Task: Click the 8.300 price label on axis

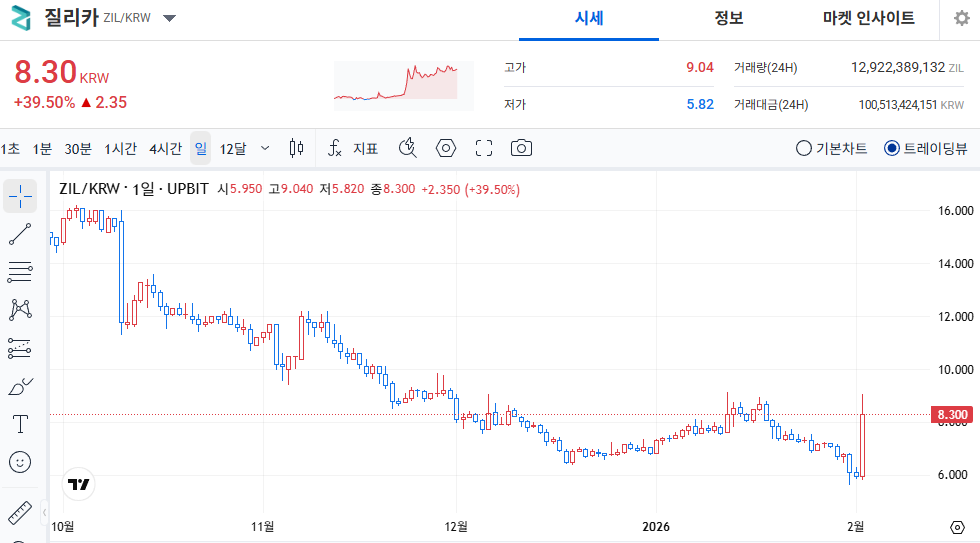Action: (x=951, y=414)
